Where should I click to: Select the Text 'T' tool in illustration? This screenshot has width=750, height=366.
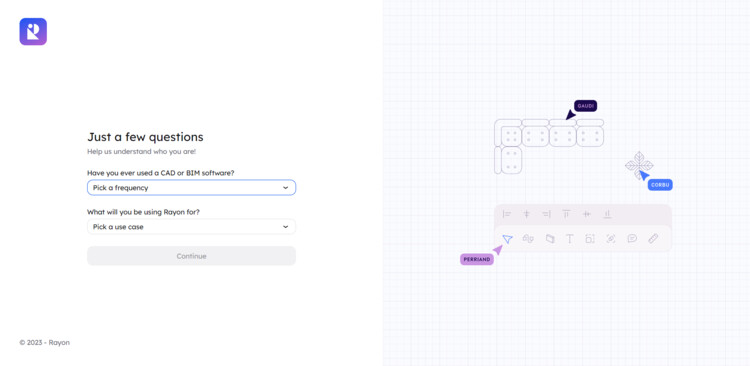pyautogui.click(x=570, y=239)
